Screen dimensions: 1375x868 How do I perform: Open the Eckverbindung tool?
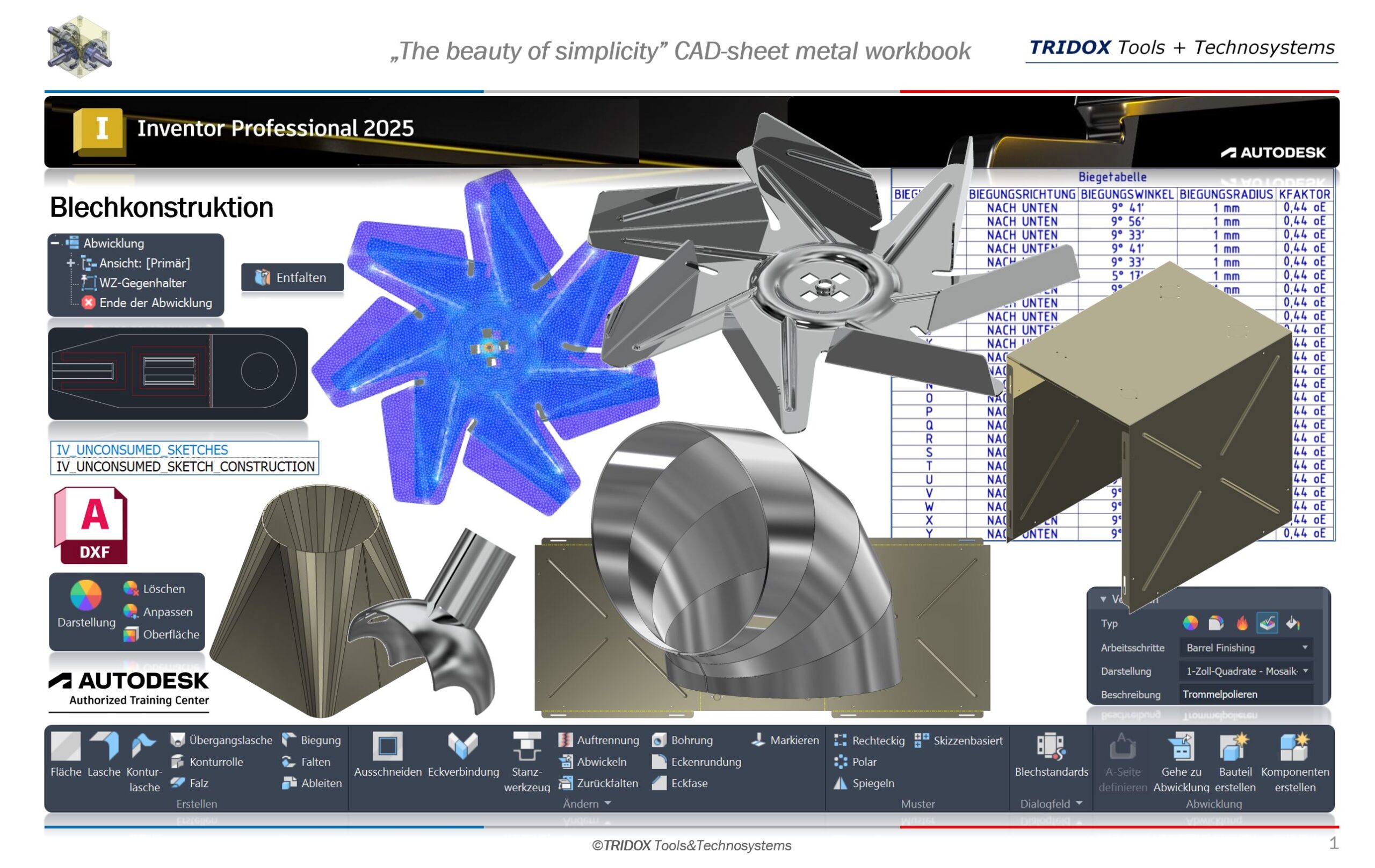coord(463,754)
